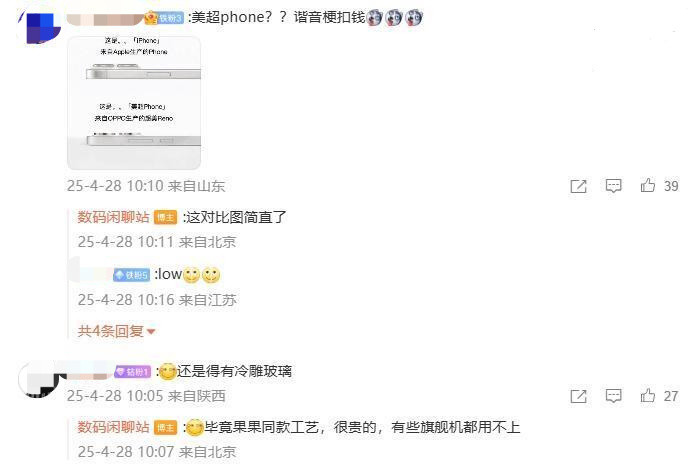The width and height of the screenshot is (696, 466).
Task: Open the avatar of the second commenter
Action: pyautogui.click(x=40, y=379)
